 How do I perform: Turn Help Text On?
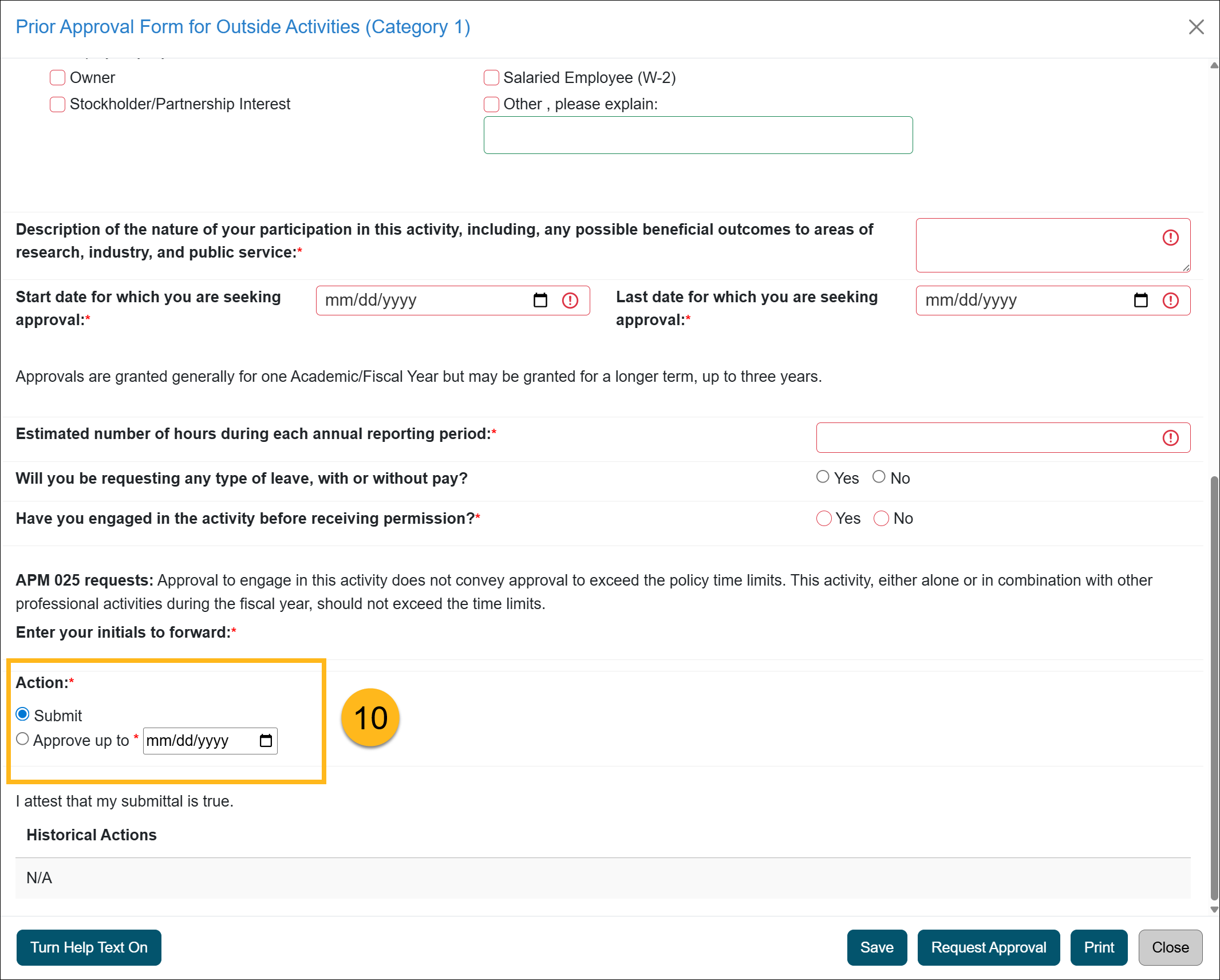[89, 947]
